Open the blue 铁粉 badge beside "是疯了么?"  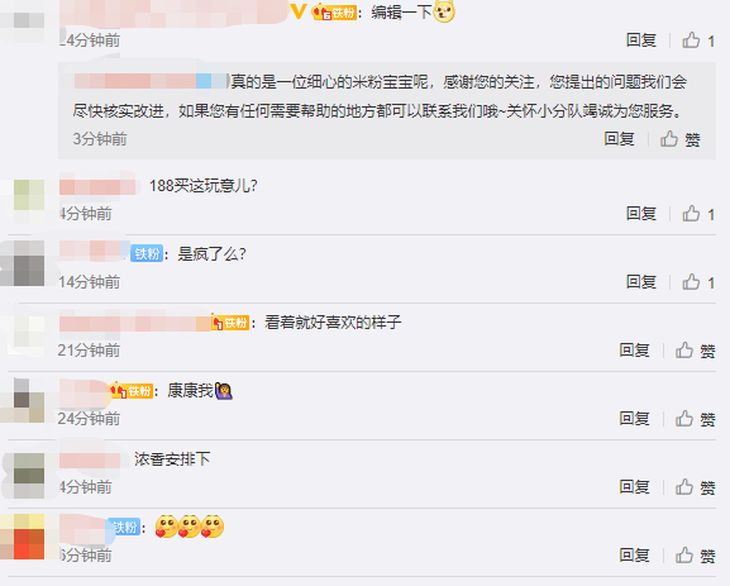[x=147, y=254]
